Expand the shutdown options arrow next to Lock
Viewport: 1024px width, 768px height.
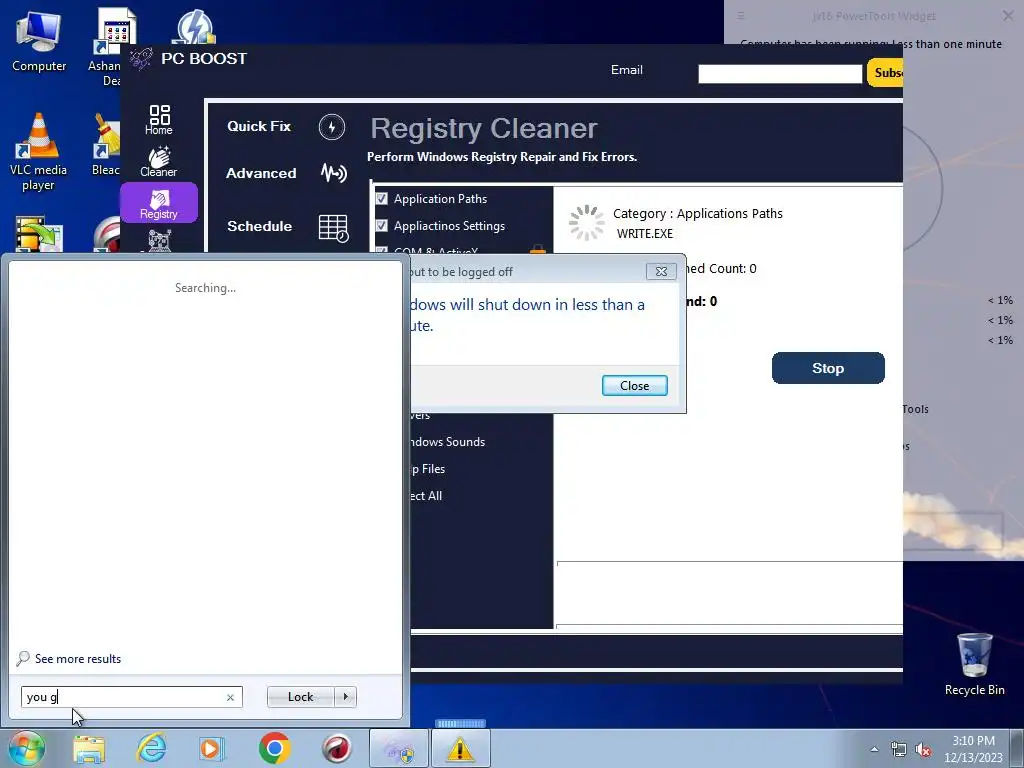[x=345, y=697]
